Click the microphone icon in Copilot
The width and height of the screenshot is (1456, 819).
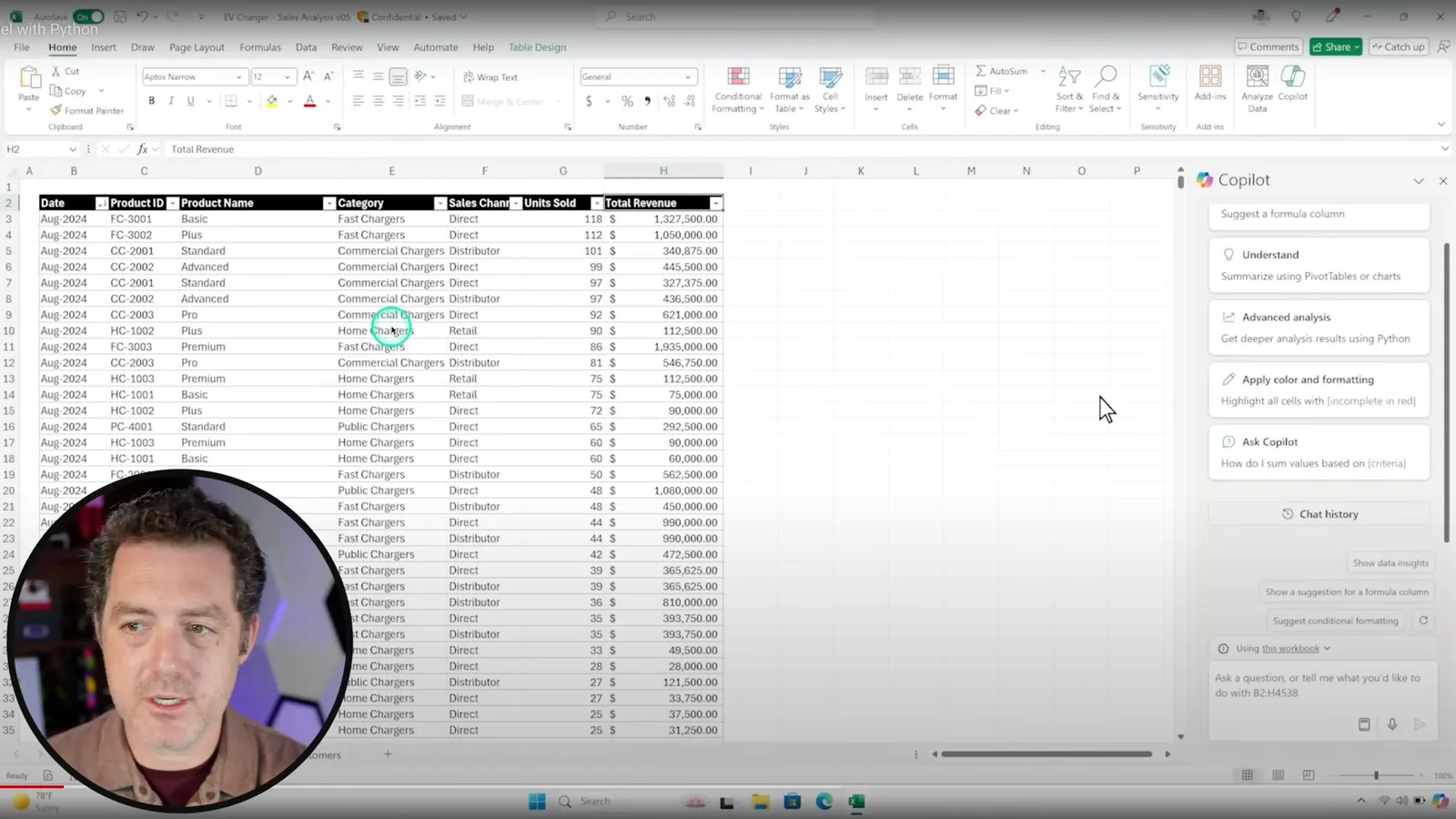(x=1391, y=724)
